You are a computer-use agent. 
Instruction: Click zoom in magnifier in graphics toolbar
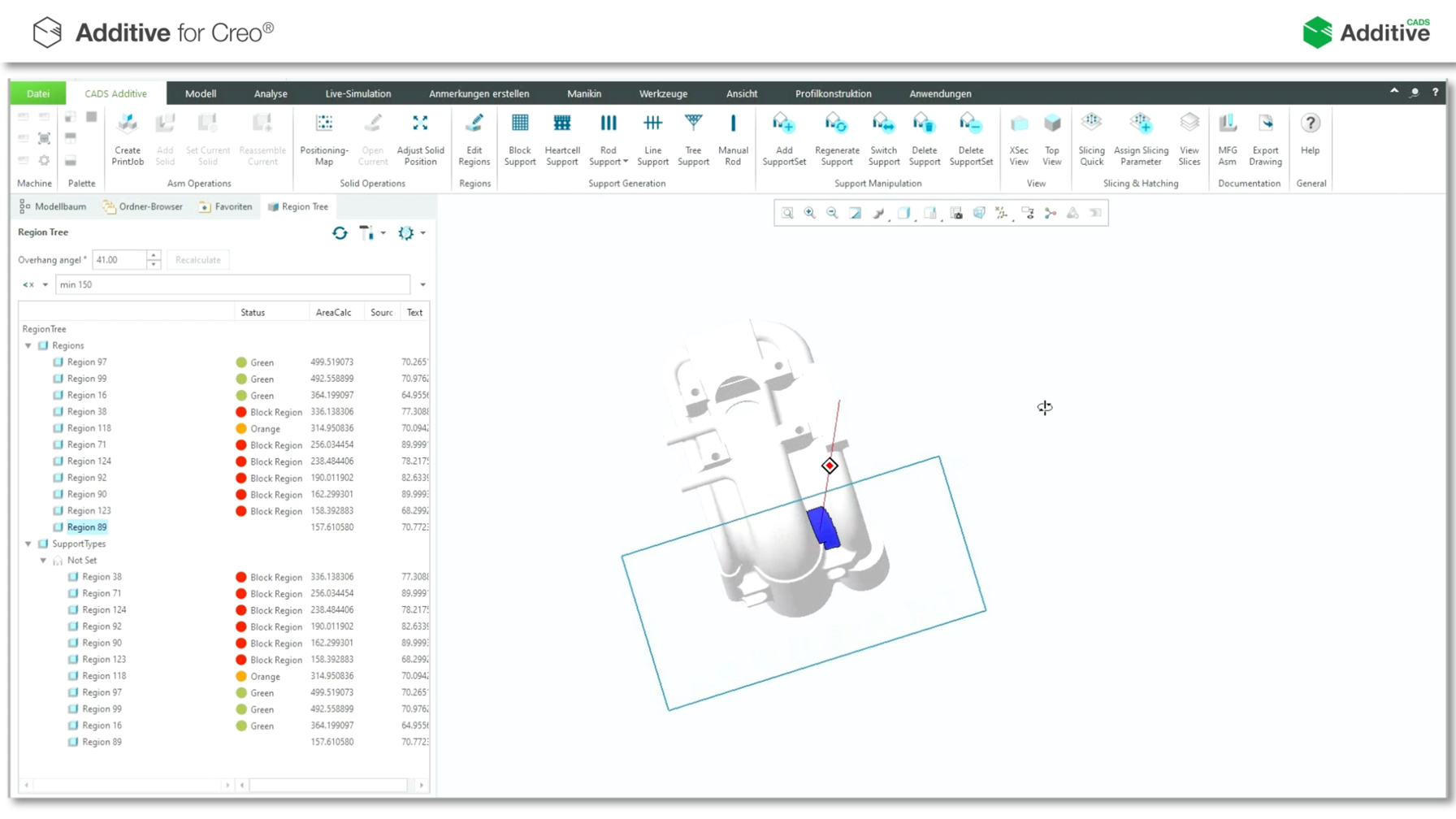810,213
